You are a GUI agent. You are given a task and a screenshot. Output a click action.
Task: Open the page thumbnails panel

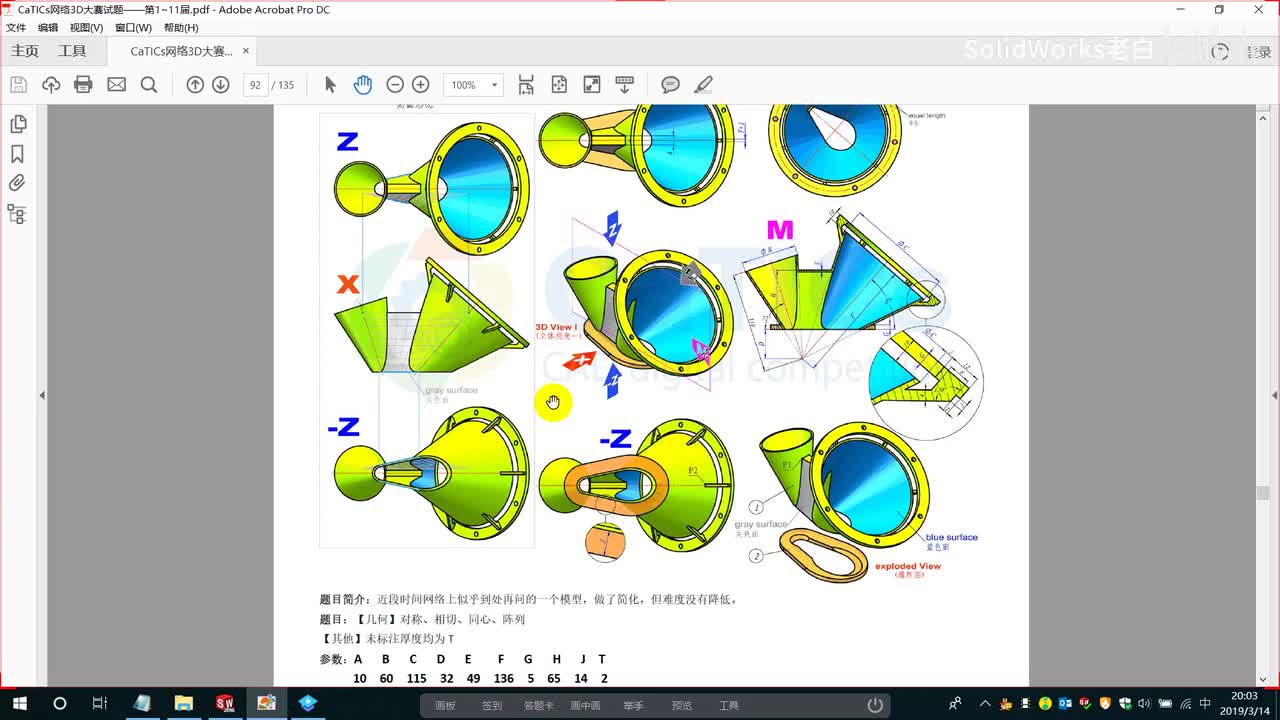coord(17,124)
